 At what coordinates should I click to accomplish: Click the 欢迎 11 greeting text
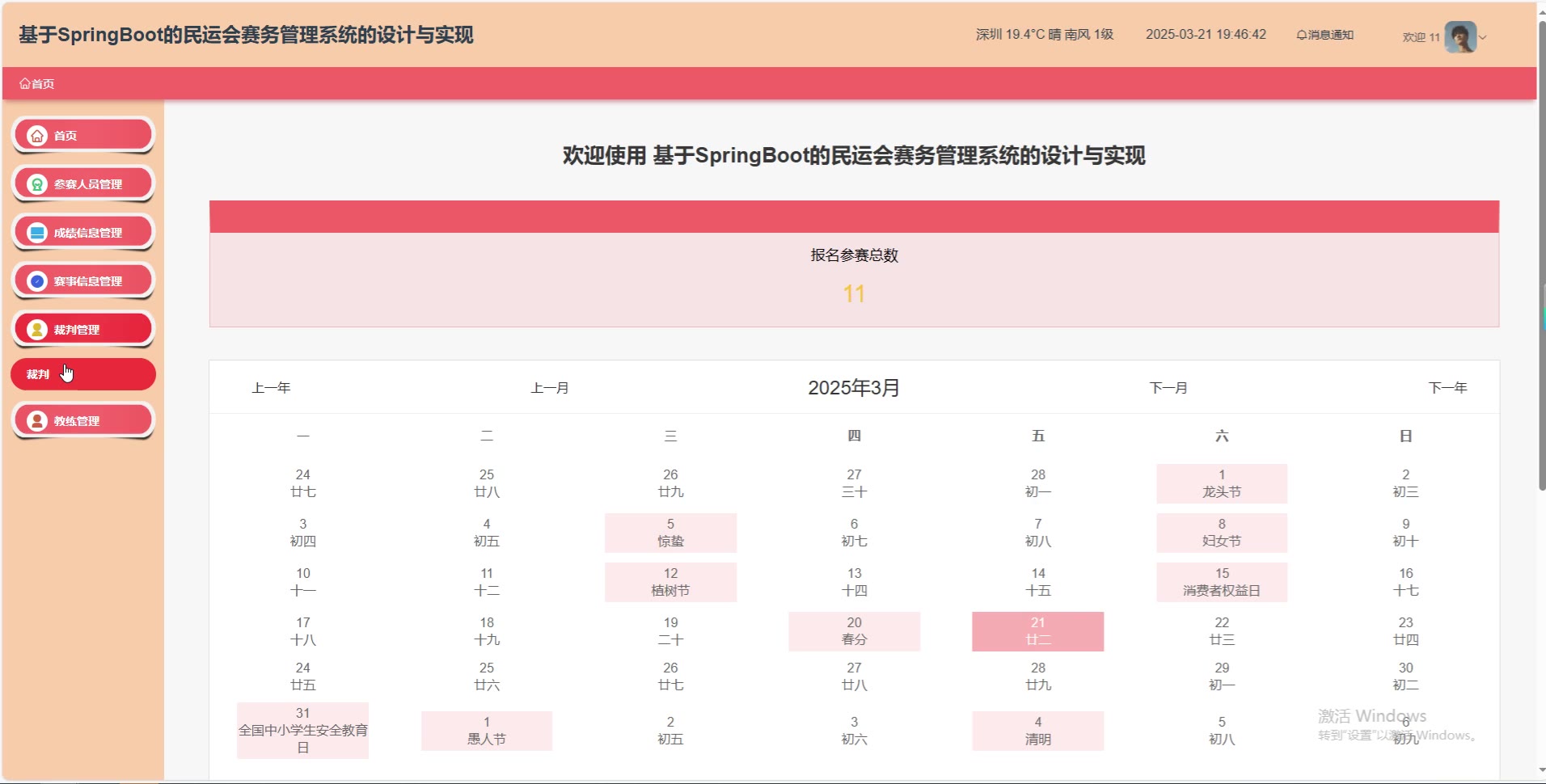click(1421, 37)
